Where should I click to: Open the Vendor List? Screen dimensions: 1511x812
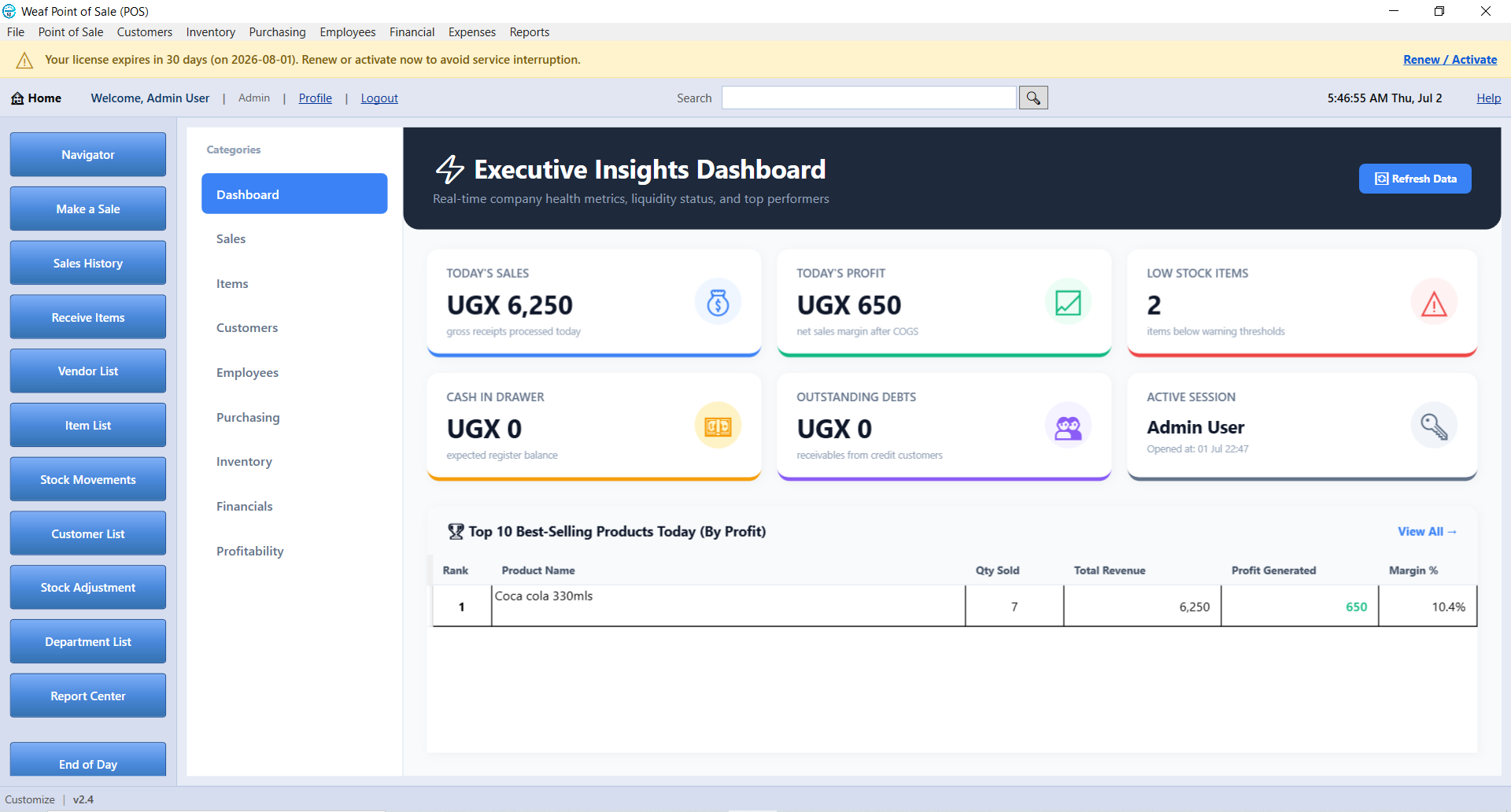88,371
